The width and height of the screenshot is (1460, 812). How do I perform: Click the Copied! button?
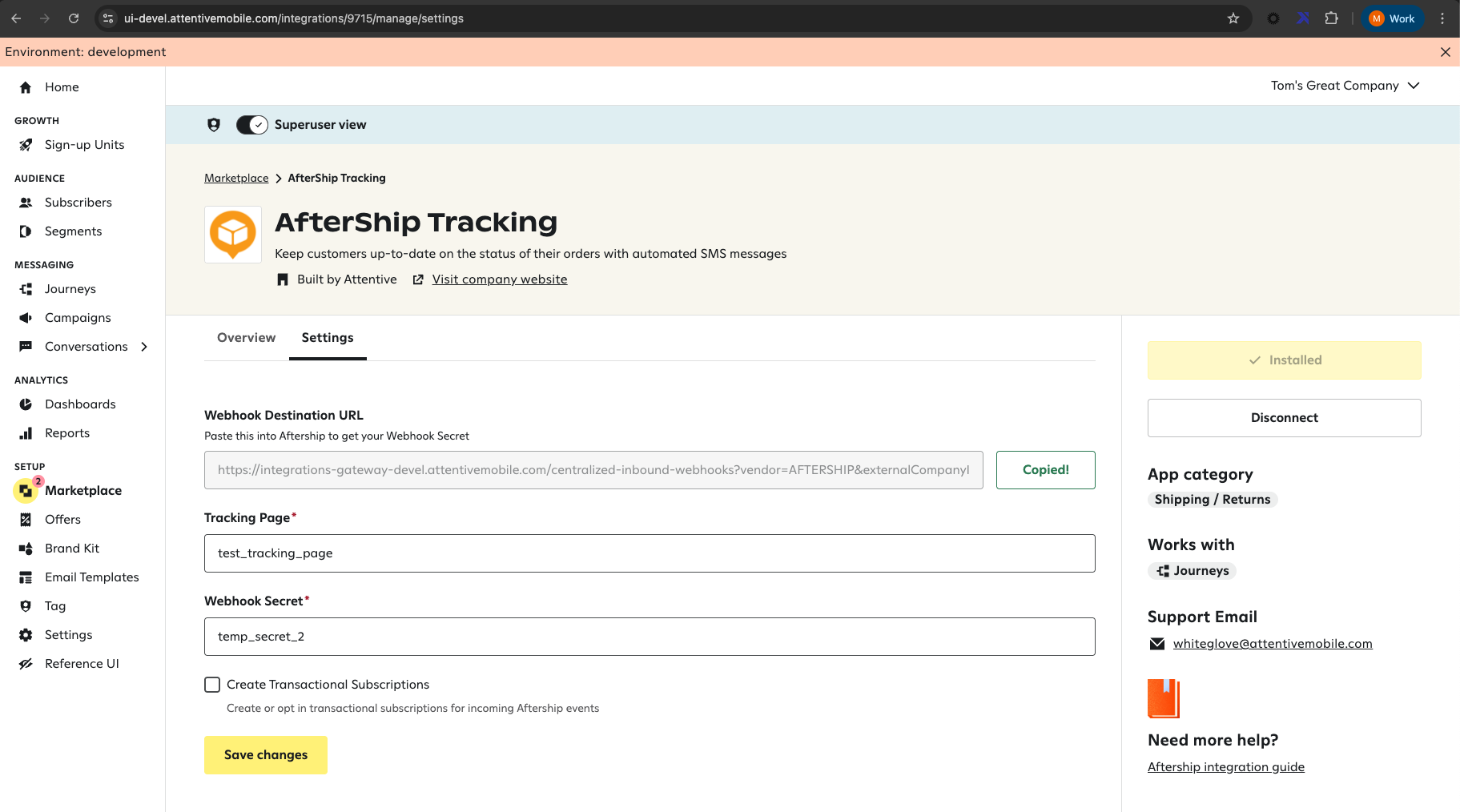pyautogui.click(x=1046, y=470)
